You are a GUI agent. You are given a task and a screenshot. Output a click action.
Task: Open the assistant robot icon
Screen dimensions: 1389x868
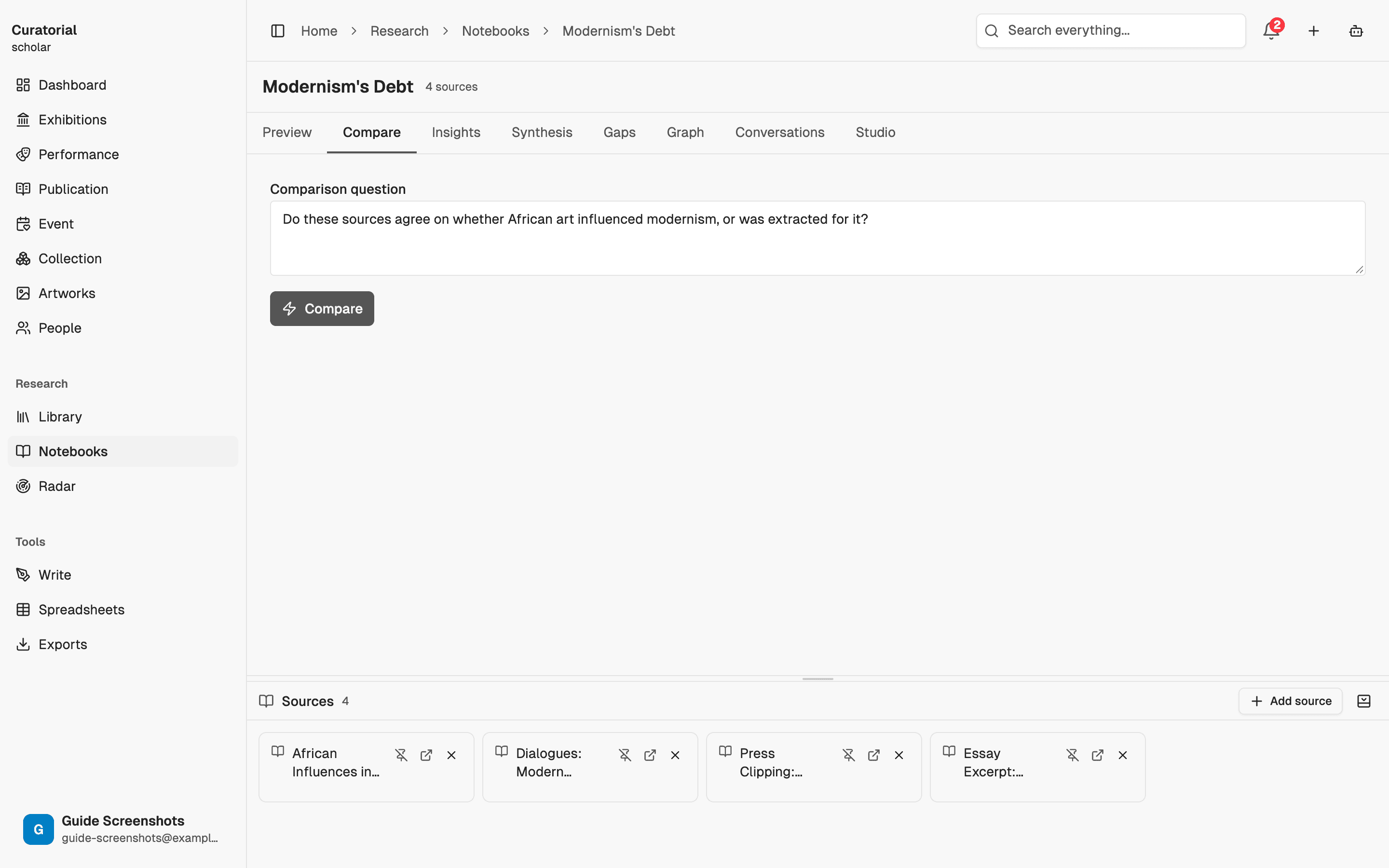pyautogui.click(x=1356, y=31)
